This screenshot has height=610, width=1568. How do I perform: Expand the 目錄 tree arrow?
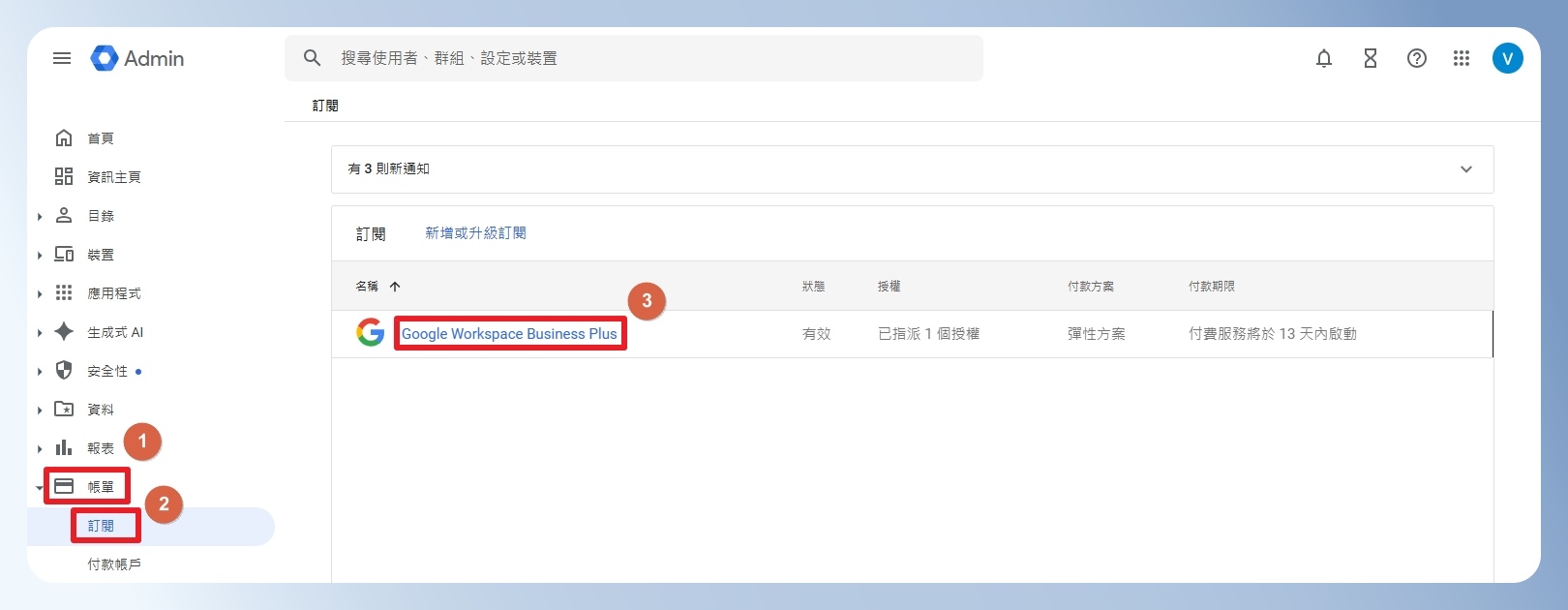click(40, 216)
